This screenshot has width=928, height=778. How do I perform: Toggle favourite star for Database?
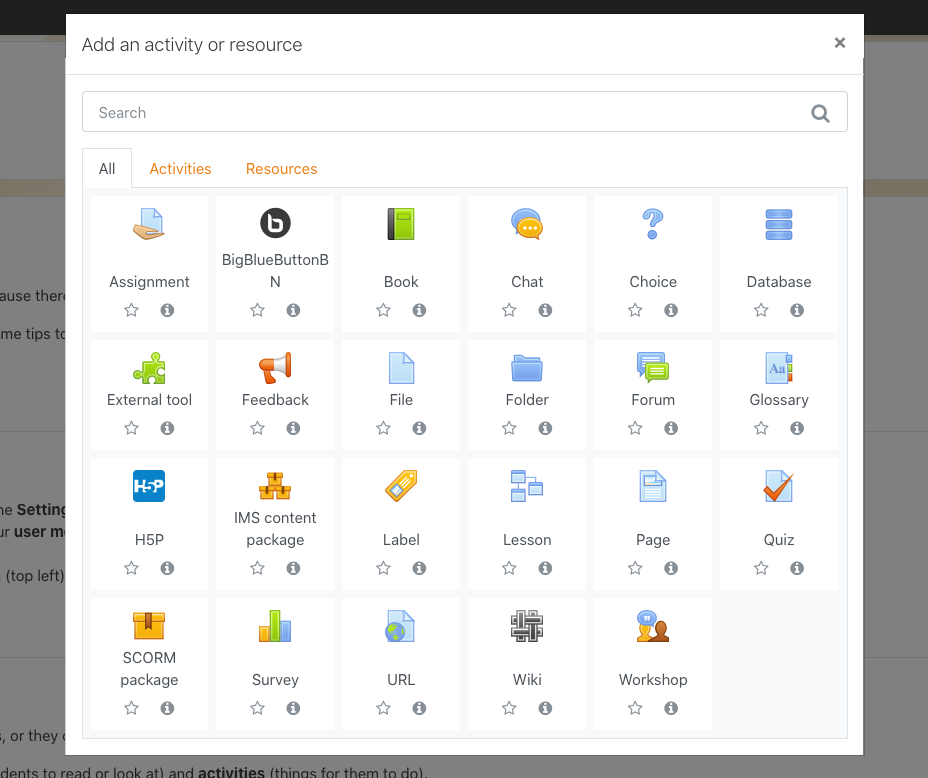(x=761, y=309)
